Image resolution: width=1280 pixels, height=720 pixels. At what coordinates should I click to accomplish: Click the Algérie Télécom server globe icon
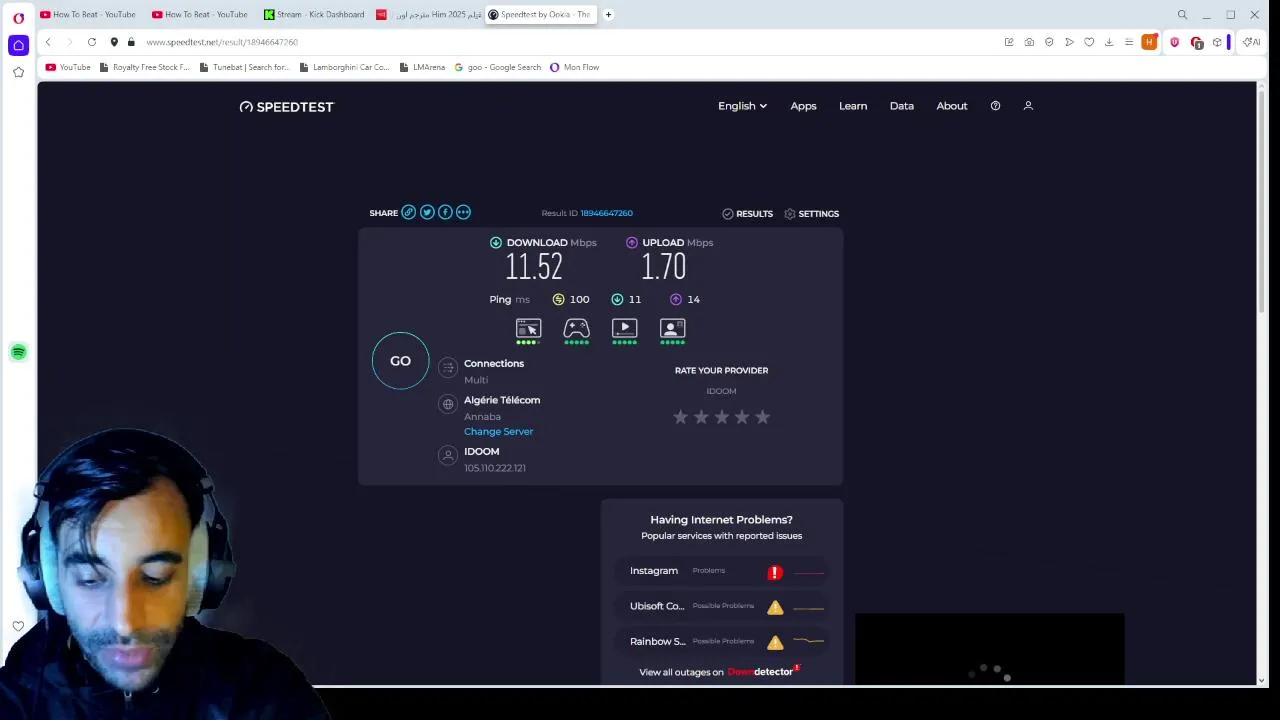tap(448, 404)
